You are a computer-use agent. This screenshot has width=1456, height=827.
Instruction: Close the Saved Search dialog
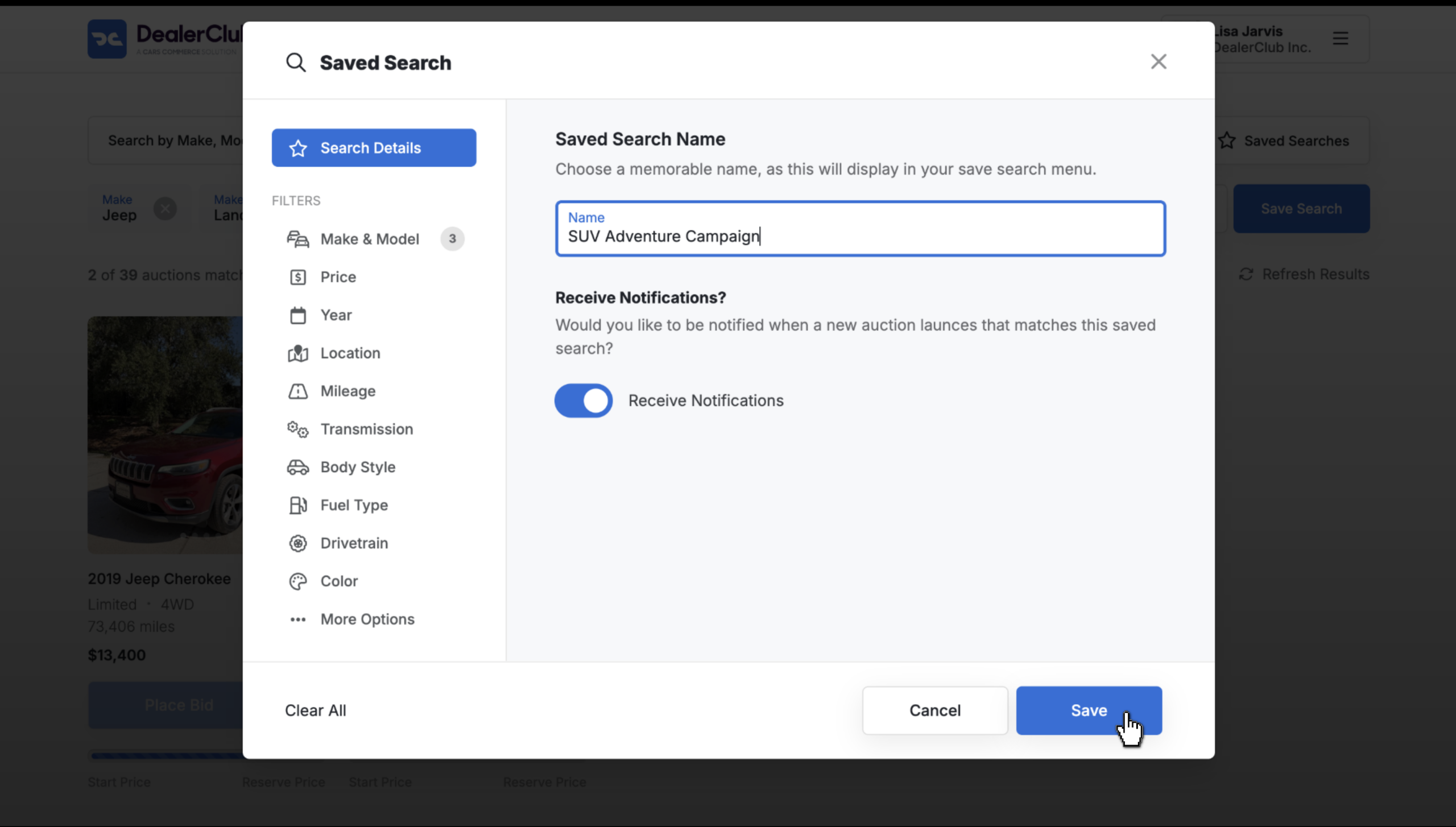tap(1159, 61)
